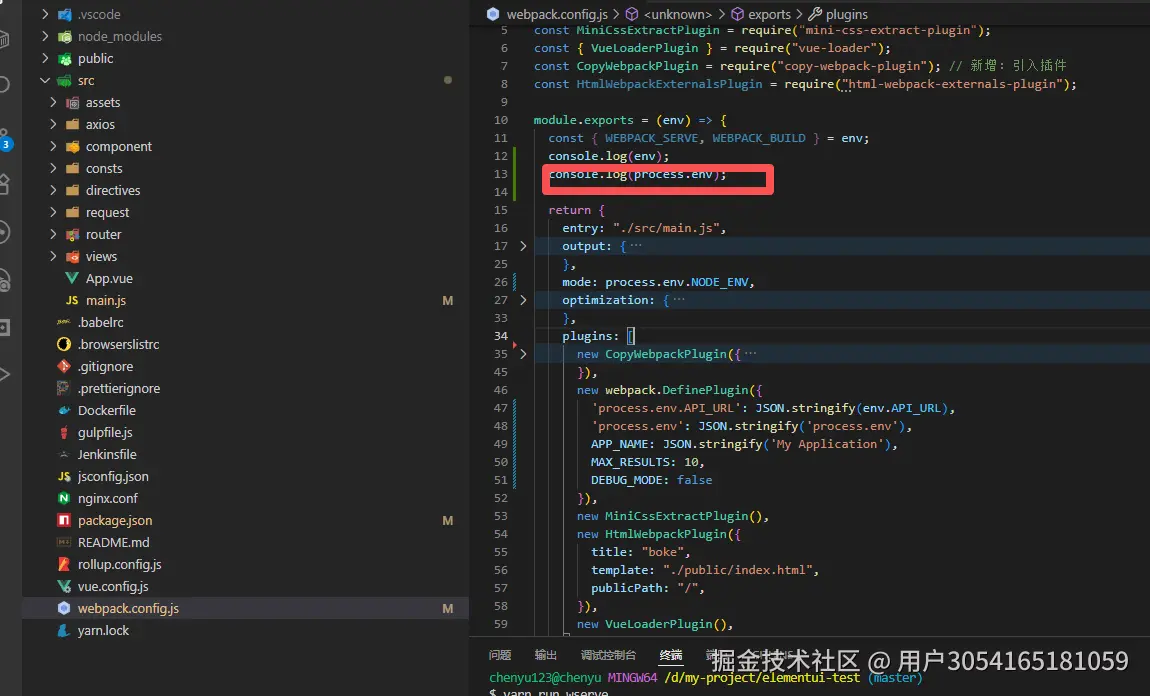This screenshot has height=696, width=1150.
Task: Switch to the 输出 panel tab
Action: point(546,655)
